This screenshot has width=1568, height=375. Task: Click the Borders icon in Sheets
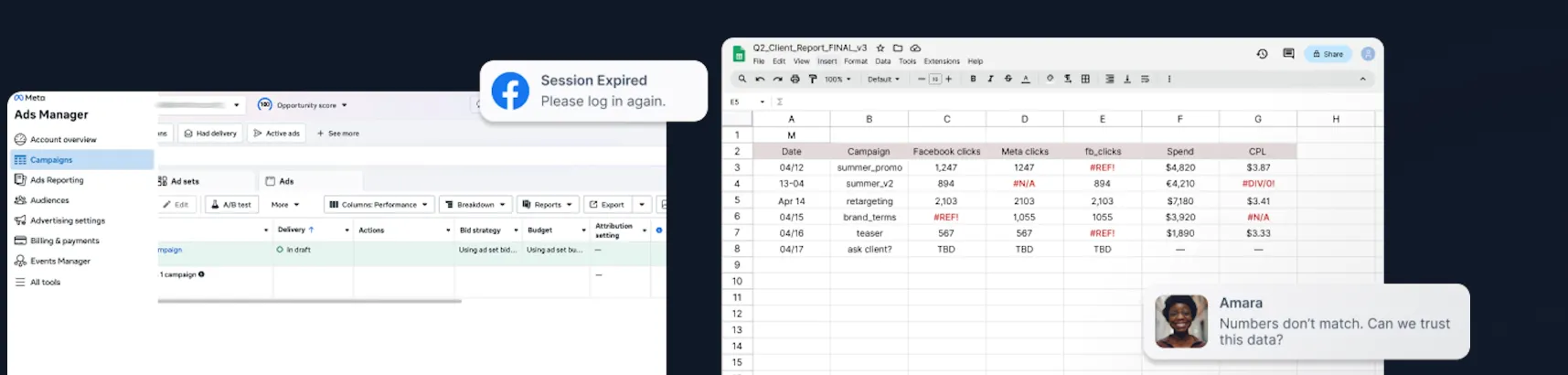point(1085,80)
